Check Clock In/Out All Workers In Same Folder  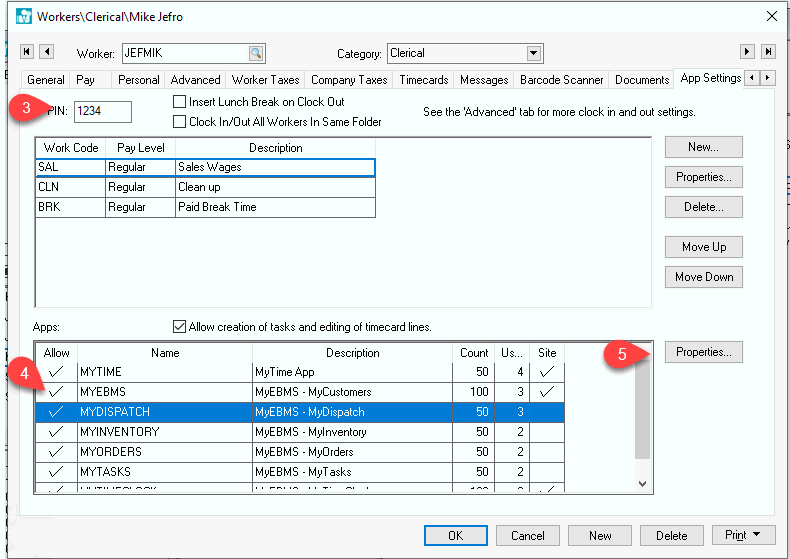coord(180,122)
